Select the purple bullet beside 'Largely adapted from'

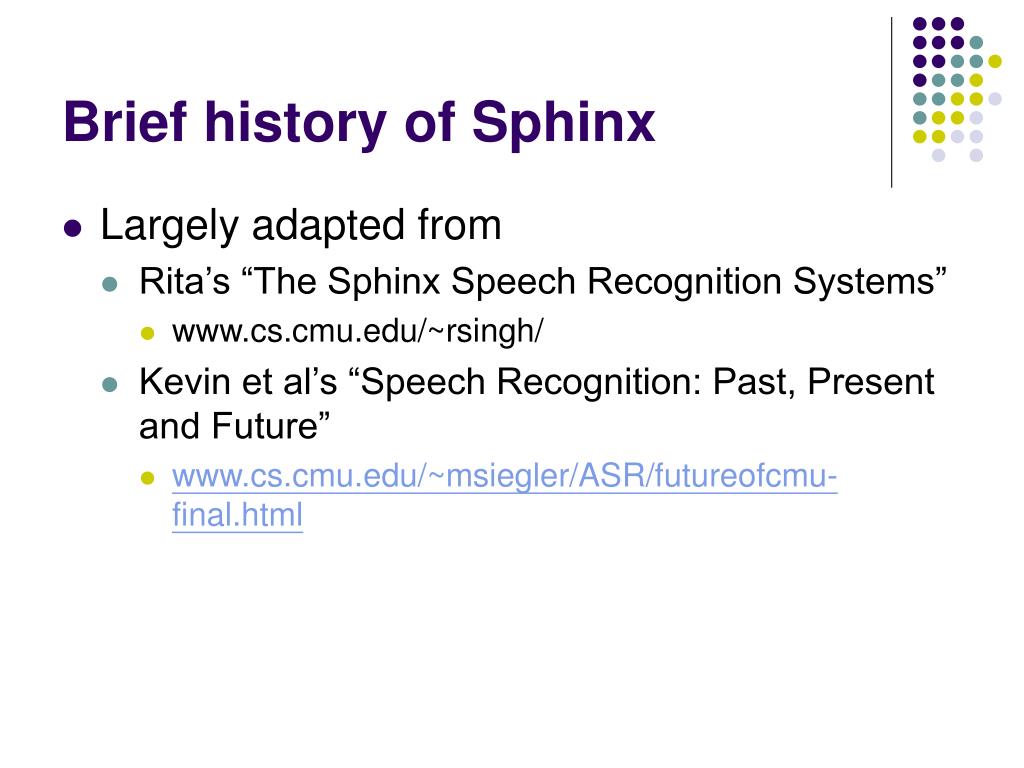(x=73, y=229)
